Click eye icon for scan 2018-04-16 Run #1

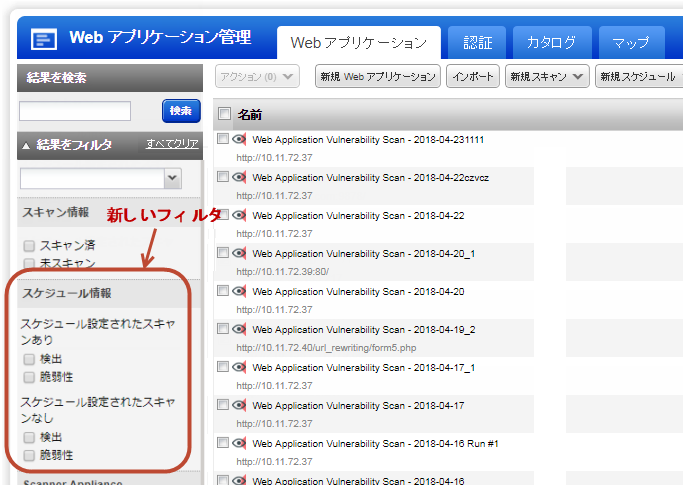239,443
